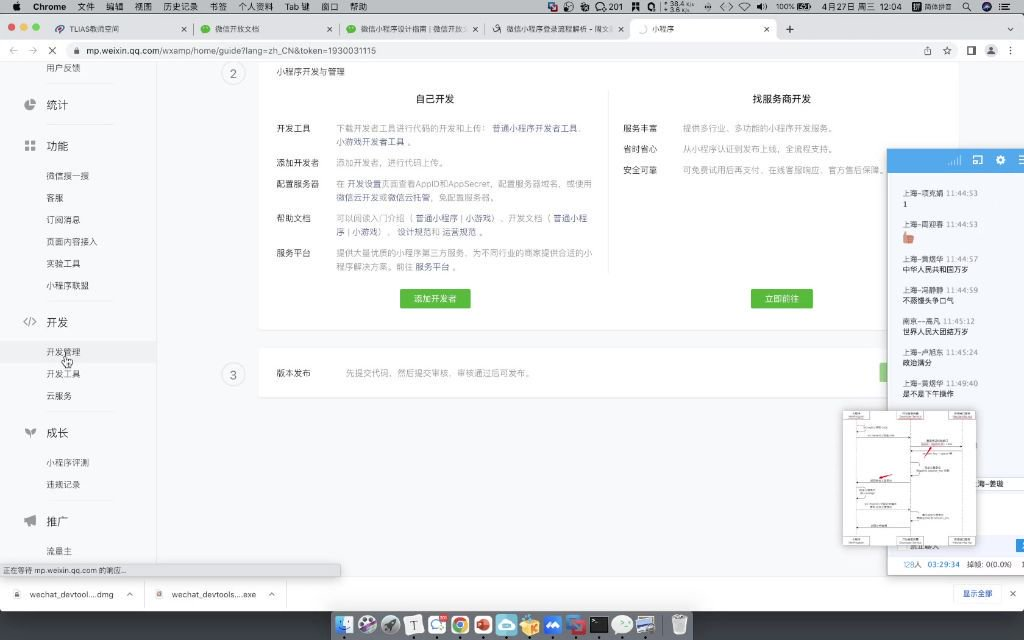This screenshot has width=1024, height=640.
Task: Go forward using the Chrome forward arrow
Action: point(33,50)
